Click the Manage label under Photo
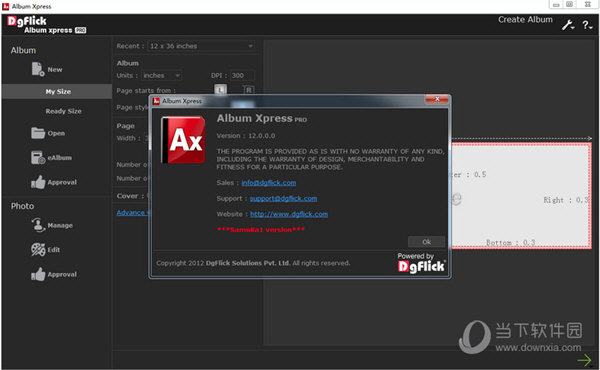The width and height of the screenshot is (600, 370). point(60,225)
